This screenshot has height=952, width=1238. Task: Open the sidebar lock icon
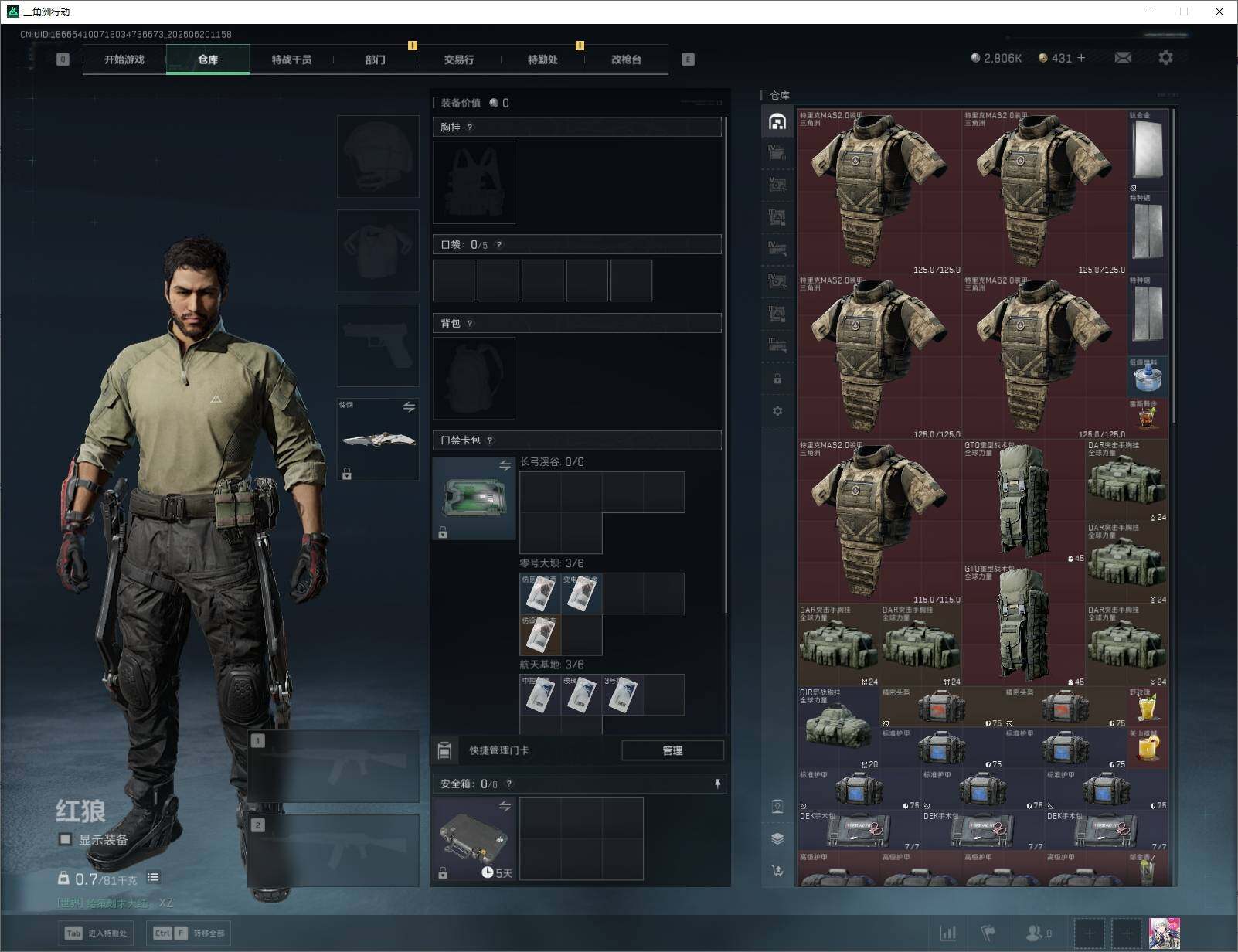pyautogui.click(x=777, y=379)
